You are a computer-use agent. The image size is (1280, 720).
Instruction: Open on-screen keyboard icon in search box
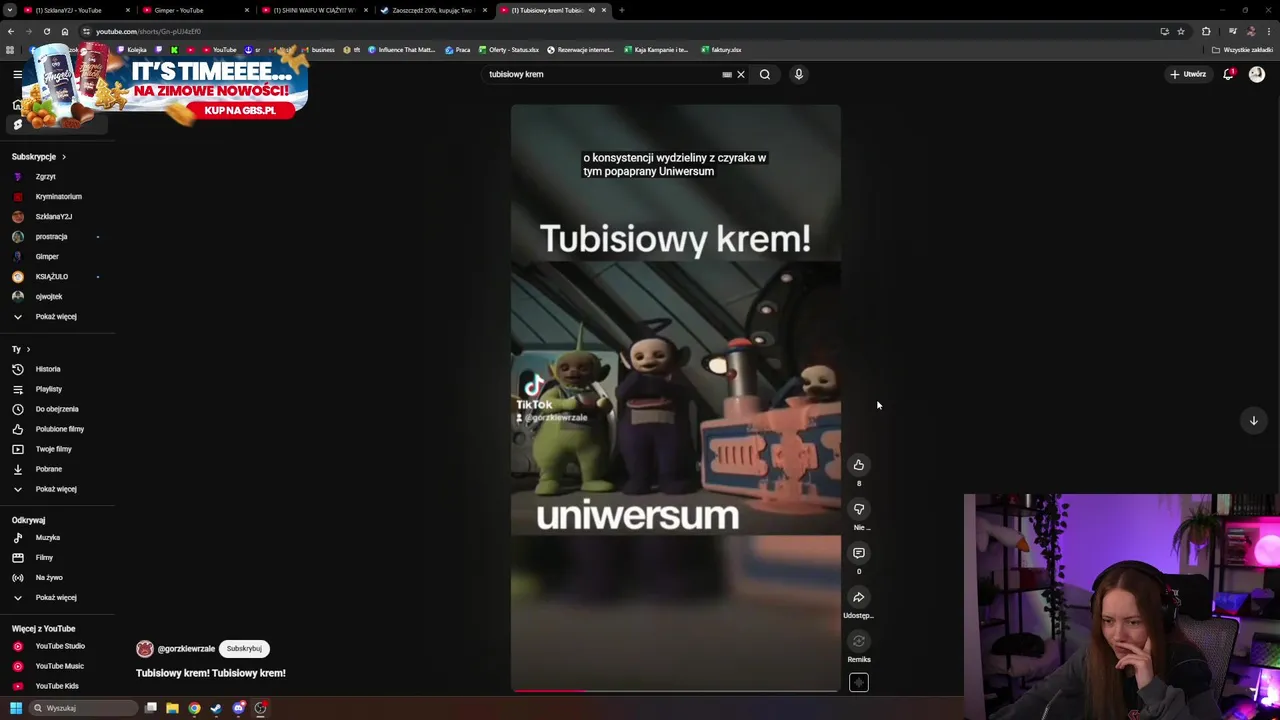727,74
